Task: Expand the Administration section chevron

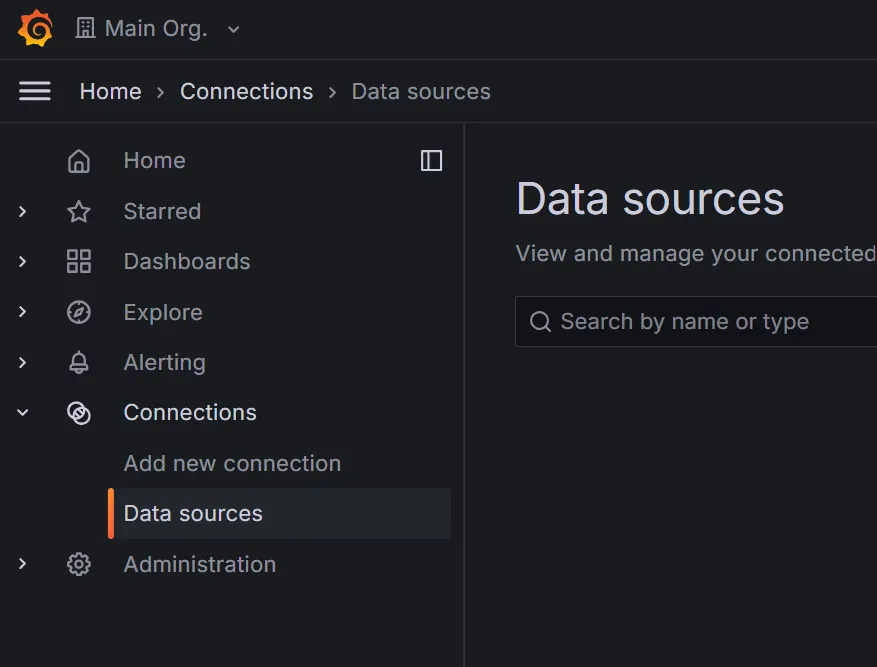Action: 22,564
